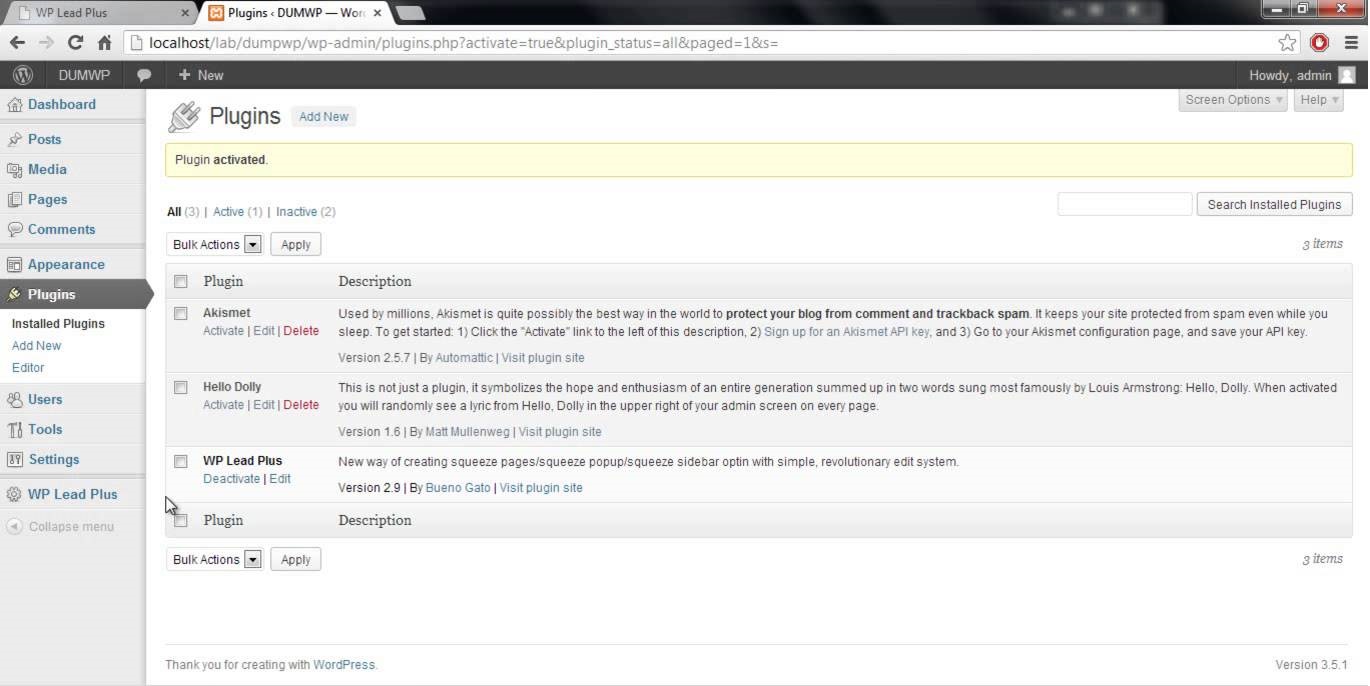Tick the Akismet plugin checkbox
The width and height of the screenshot is (1370, 686).
[x=181, y=313]
